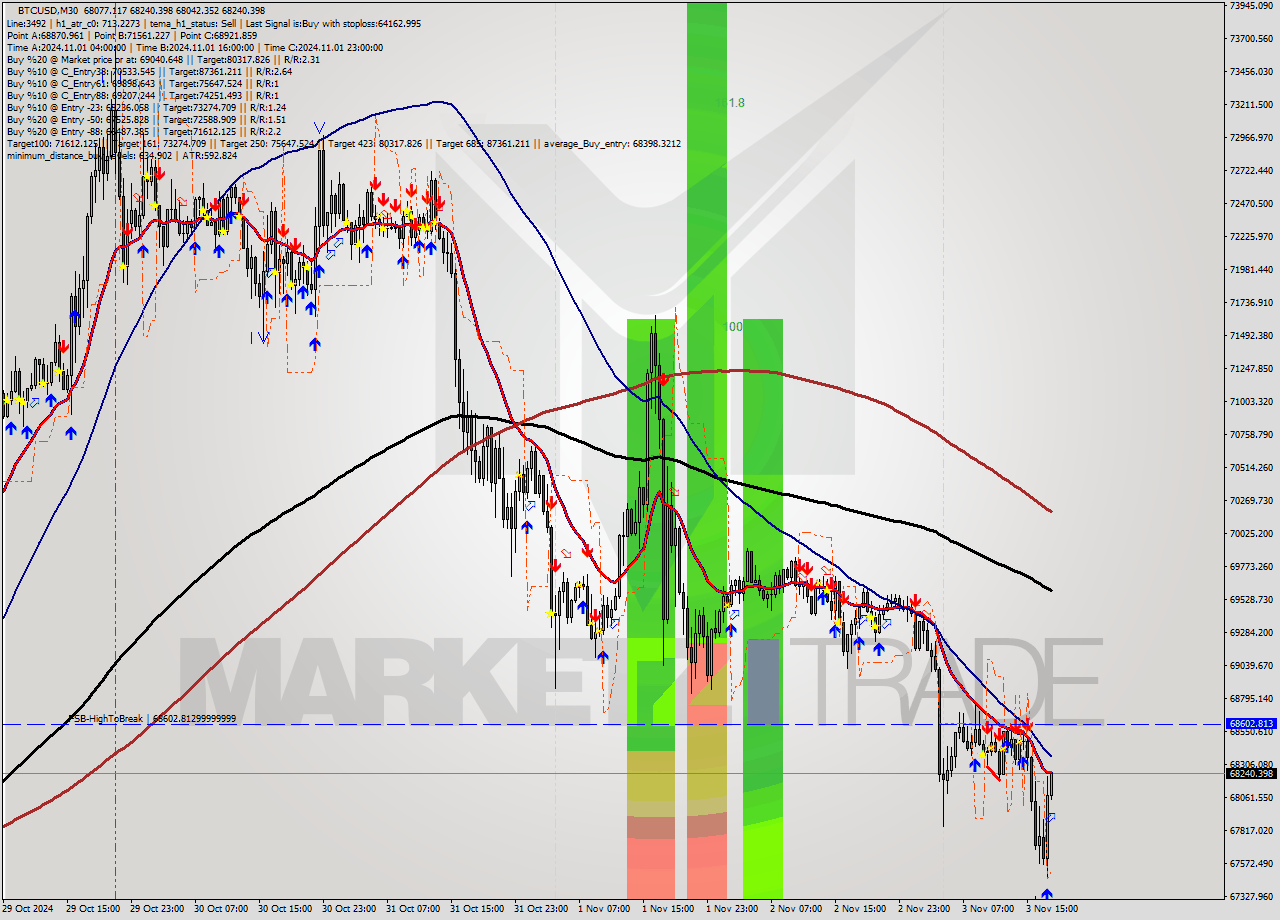The height and width of the screenshot is (920, 1280).
Task: Click the '2 Nov 15:00' time axis label
Action: tap(860, 909)
